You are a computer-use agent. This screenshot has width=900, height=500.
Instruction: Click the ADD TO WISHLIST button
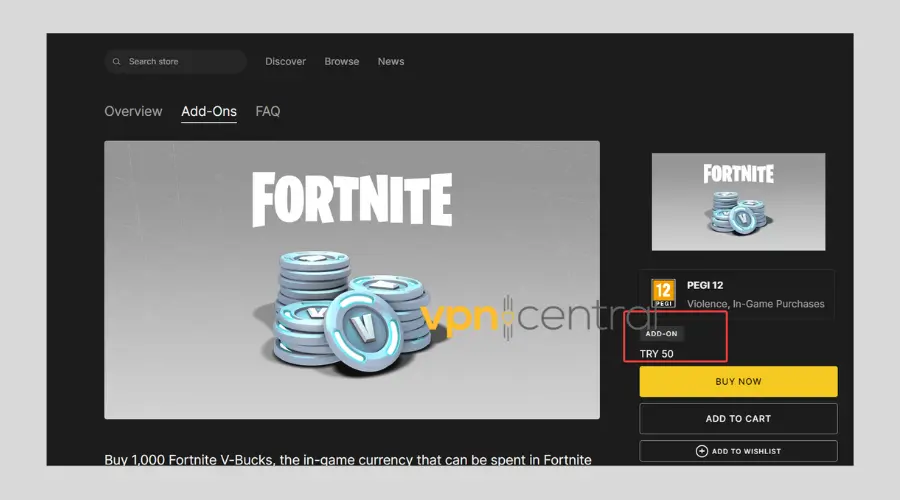coord(738,451)
